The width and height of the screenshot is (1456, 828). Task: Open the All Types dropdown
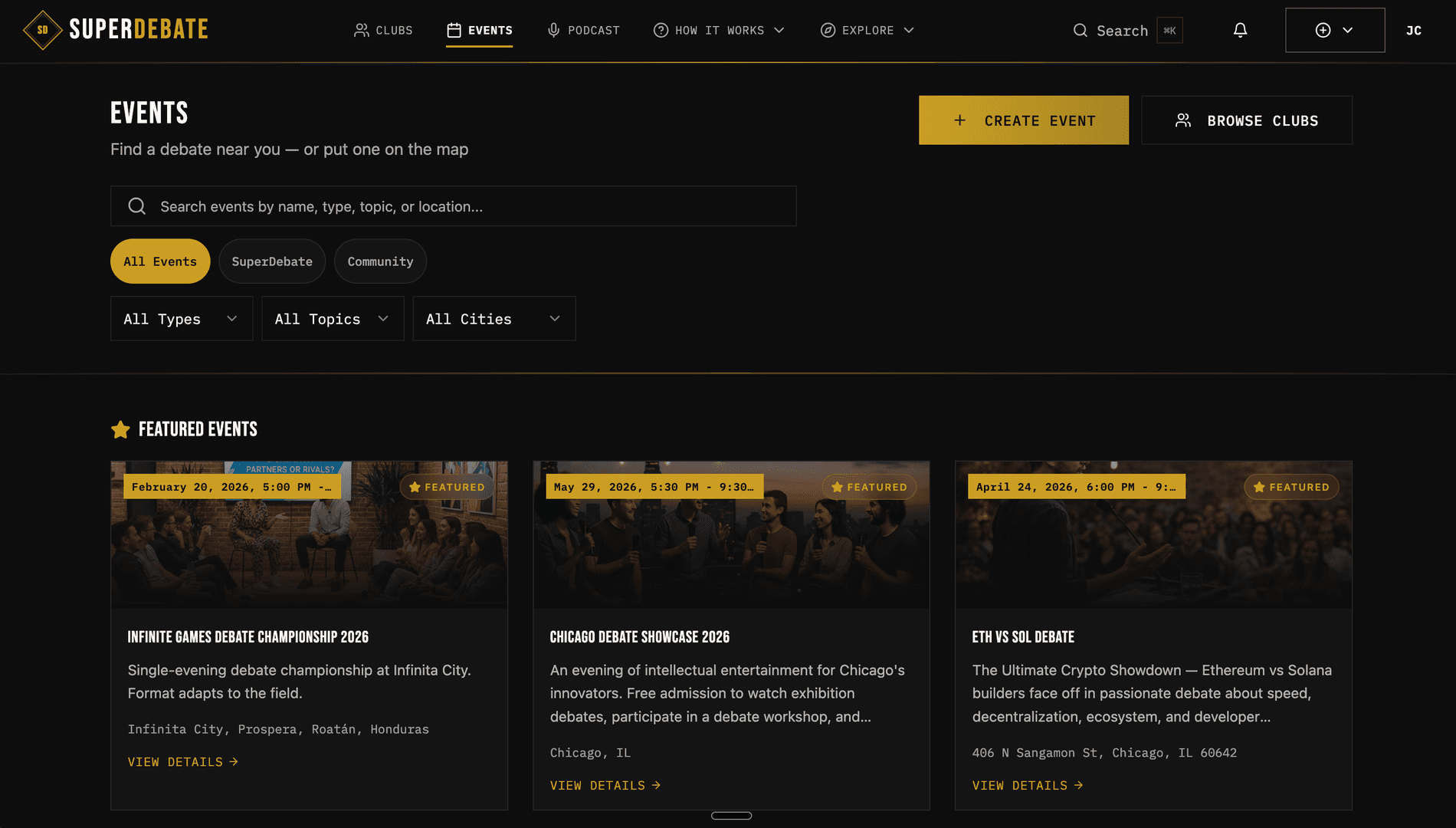click(182, 319)
